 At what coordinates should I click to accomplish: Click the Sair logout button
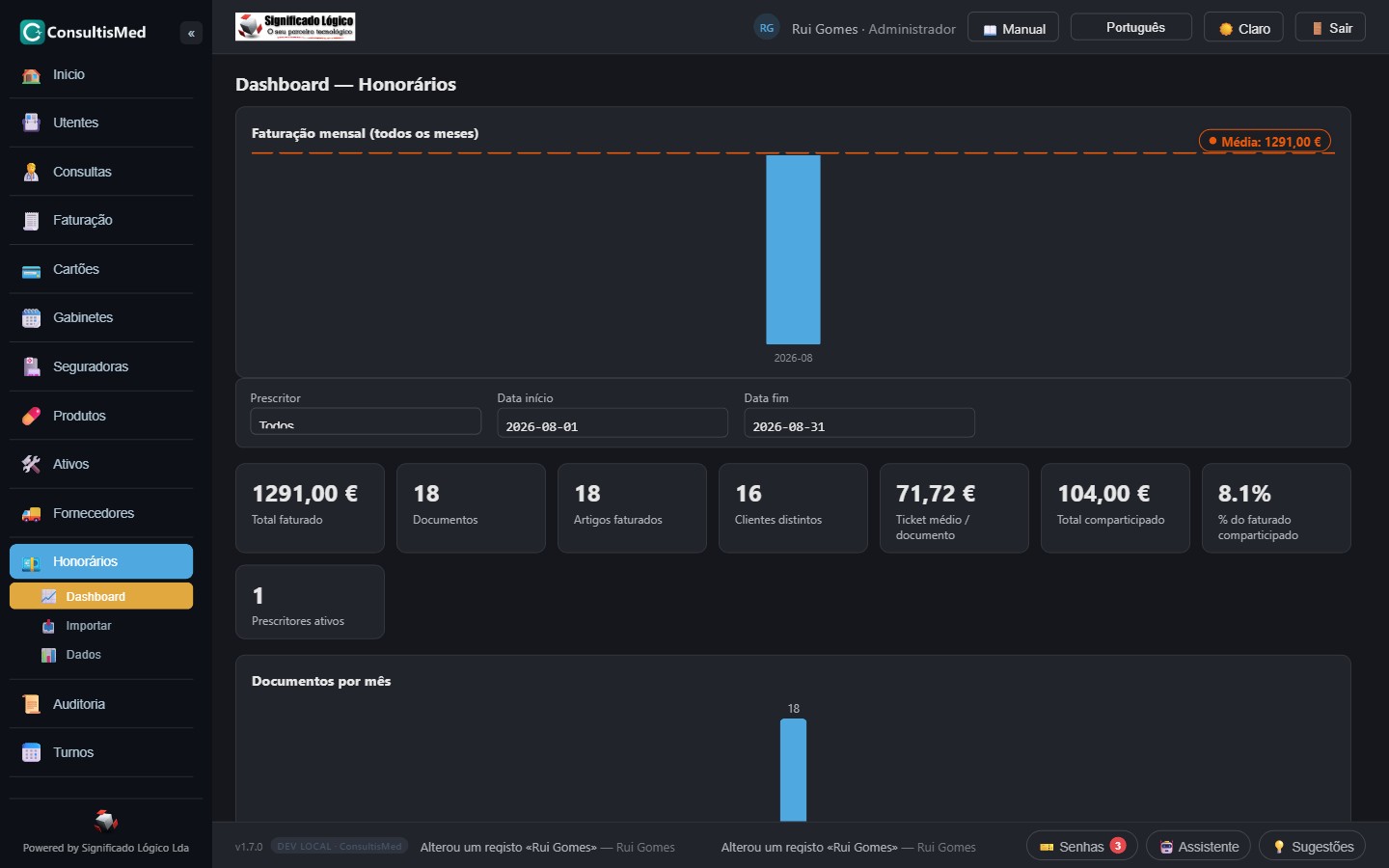[1330, 28]
